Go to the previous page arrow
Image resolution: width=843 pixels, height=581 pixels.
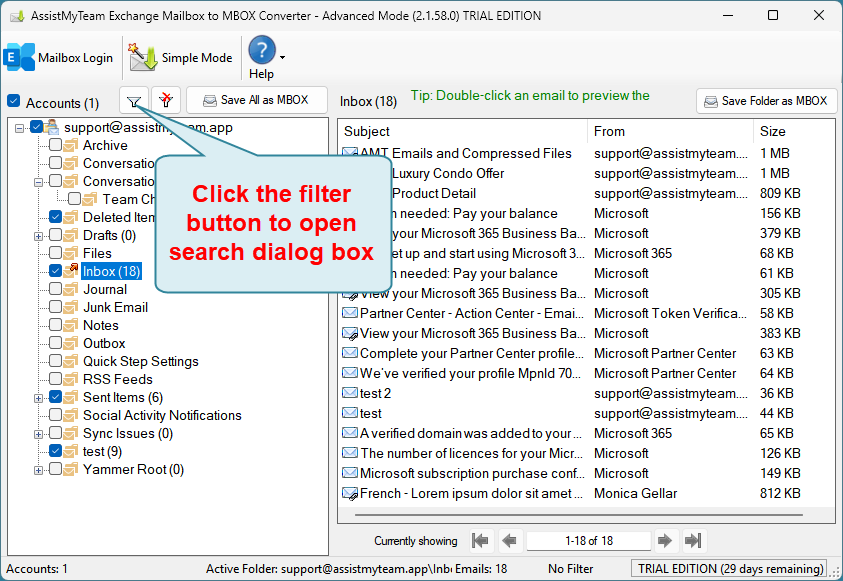click(x=509, y=541)
